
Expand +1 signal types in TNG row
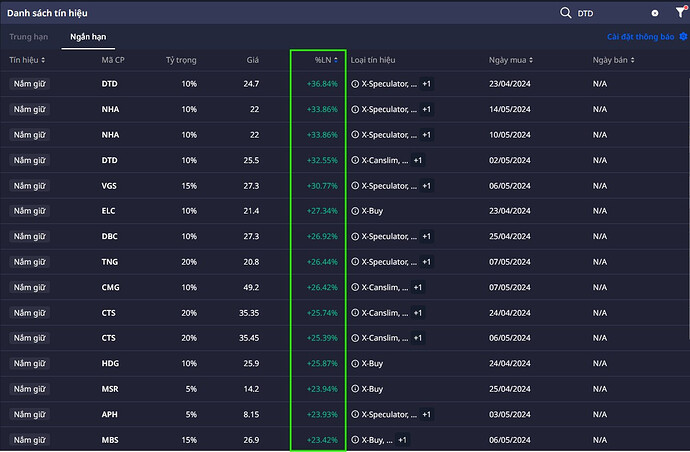coord(426,262)
